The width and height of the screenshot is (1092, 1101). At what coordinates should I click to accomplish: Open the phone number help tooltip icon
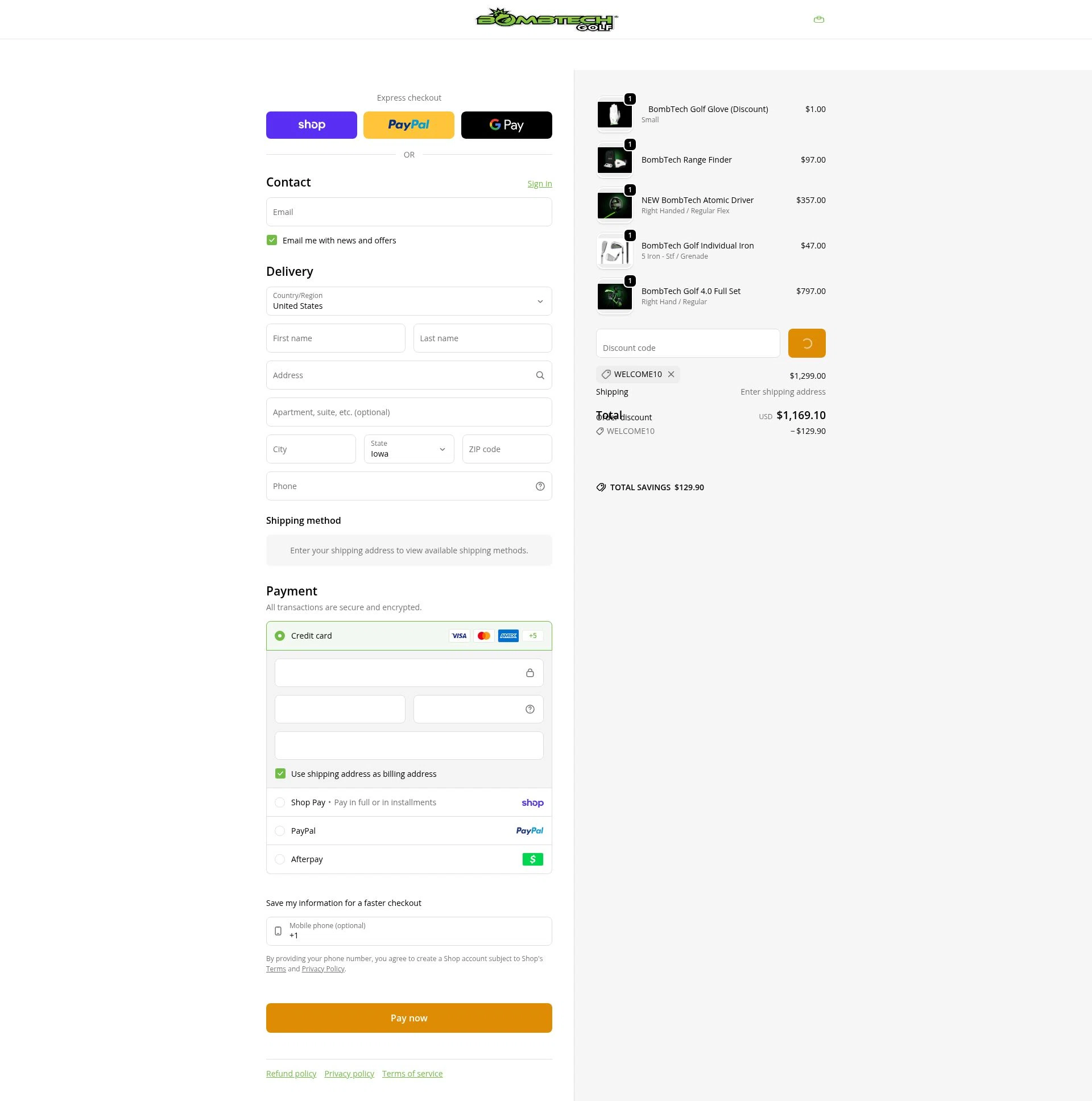(x=539, y=486)
